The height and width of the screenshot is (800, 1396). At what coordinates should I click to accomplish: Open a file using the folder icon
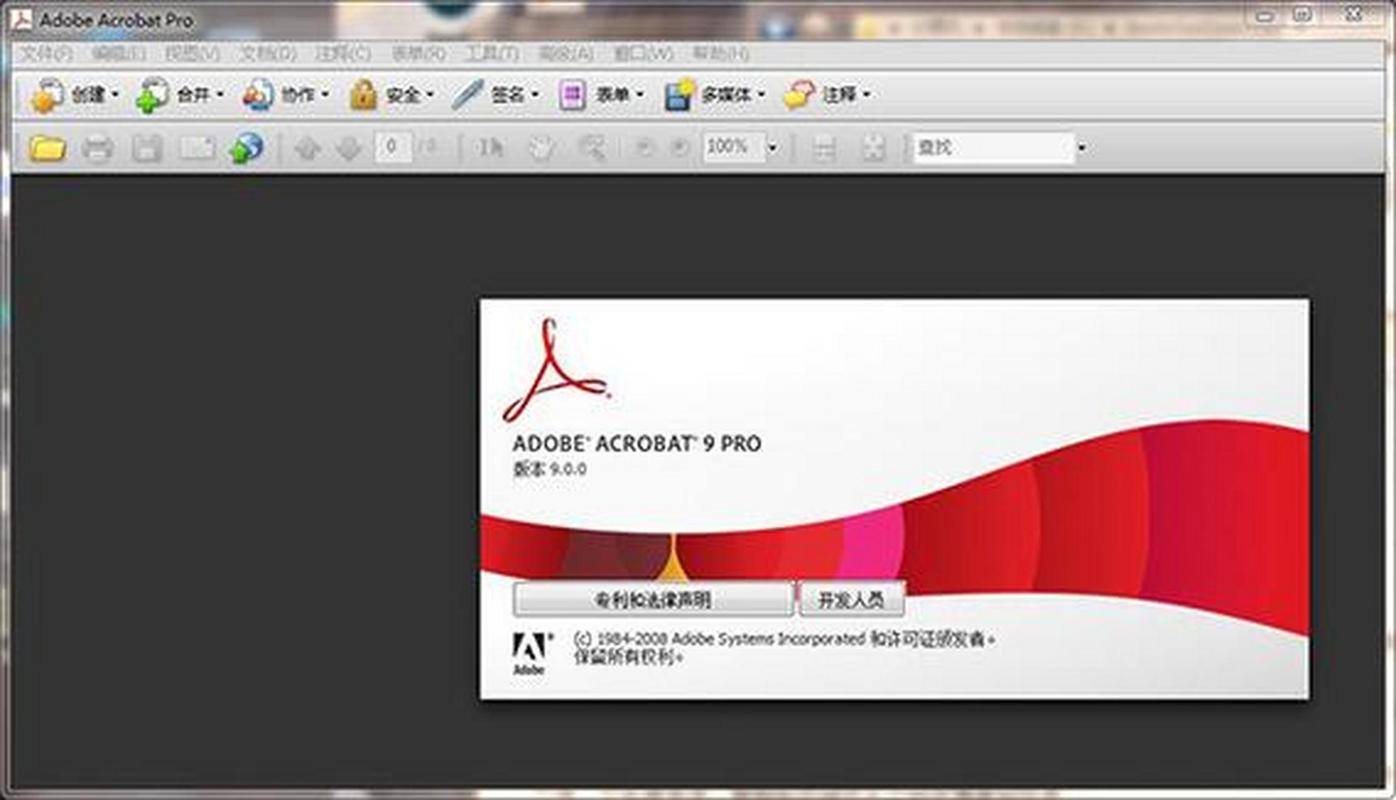(x=45, y=147)
